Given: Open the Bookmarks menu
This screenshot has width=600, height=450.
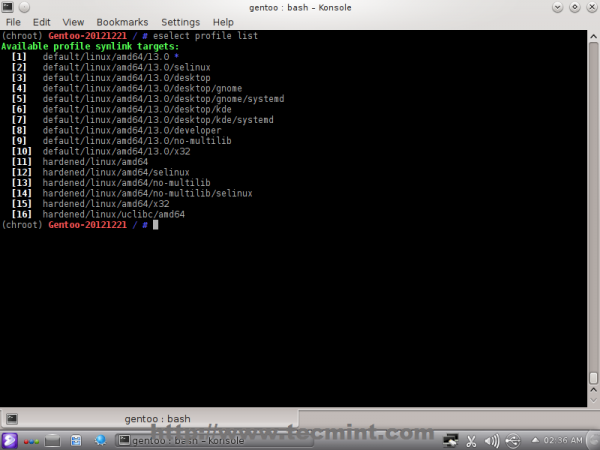Looking at the screenshot, I should click(122, 22).
